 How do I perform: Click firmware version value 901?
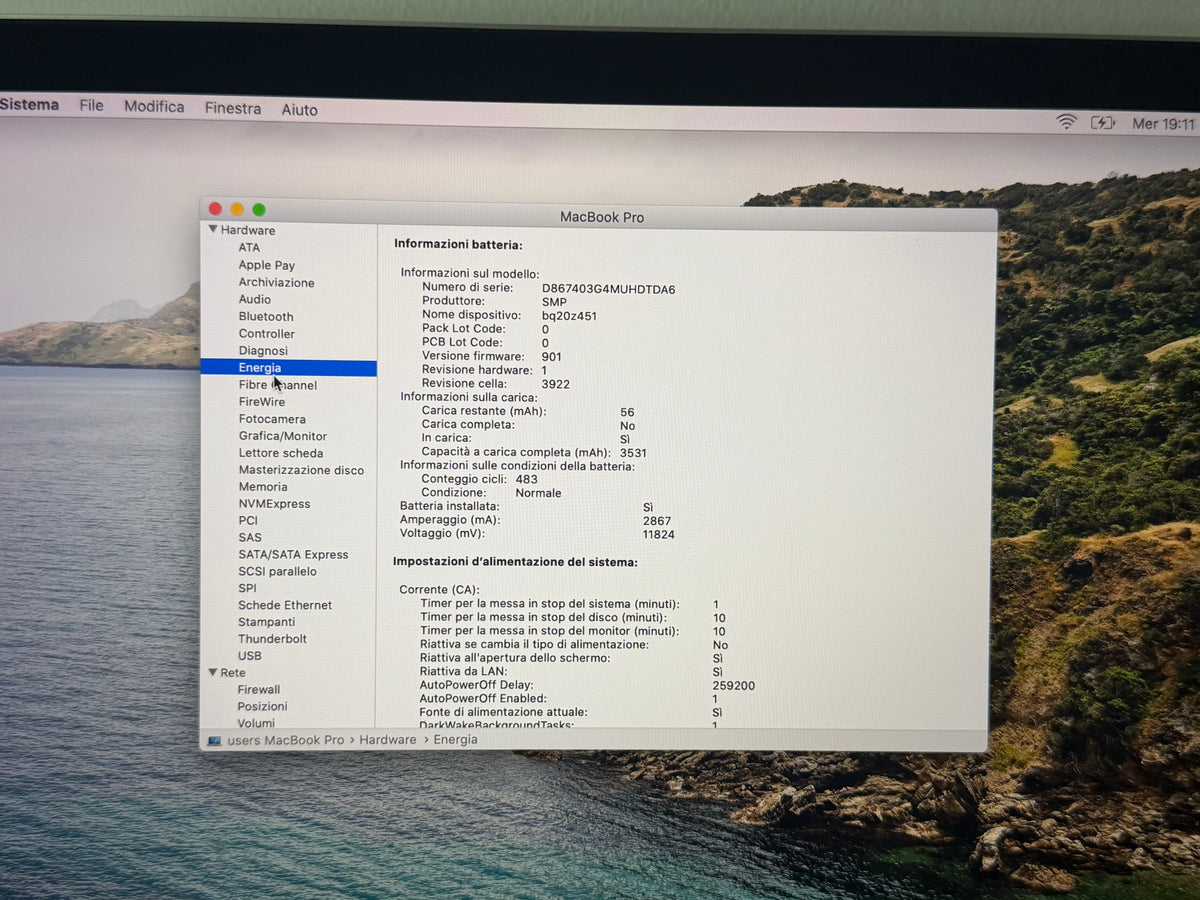tap(551, 357)
